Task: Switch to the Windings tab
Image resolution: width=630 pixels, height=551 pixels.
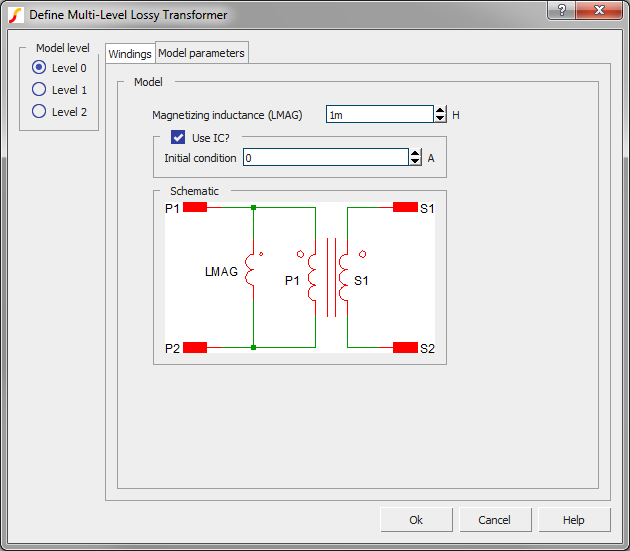Action: tap(130, 53)
